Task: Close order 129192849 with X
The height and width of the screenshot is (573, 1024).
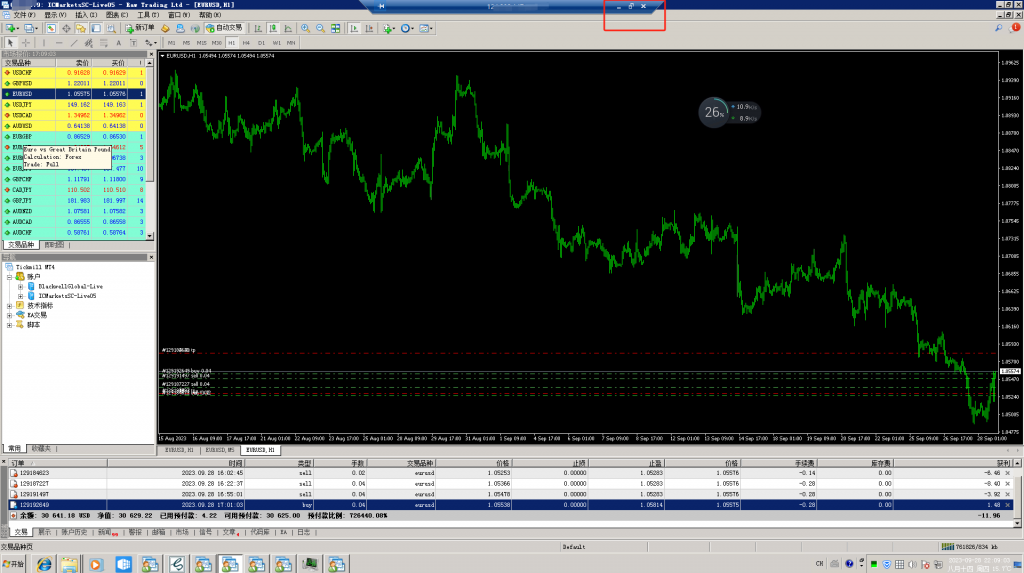Action: click(x=1008, y=505)
